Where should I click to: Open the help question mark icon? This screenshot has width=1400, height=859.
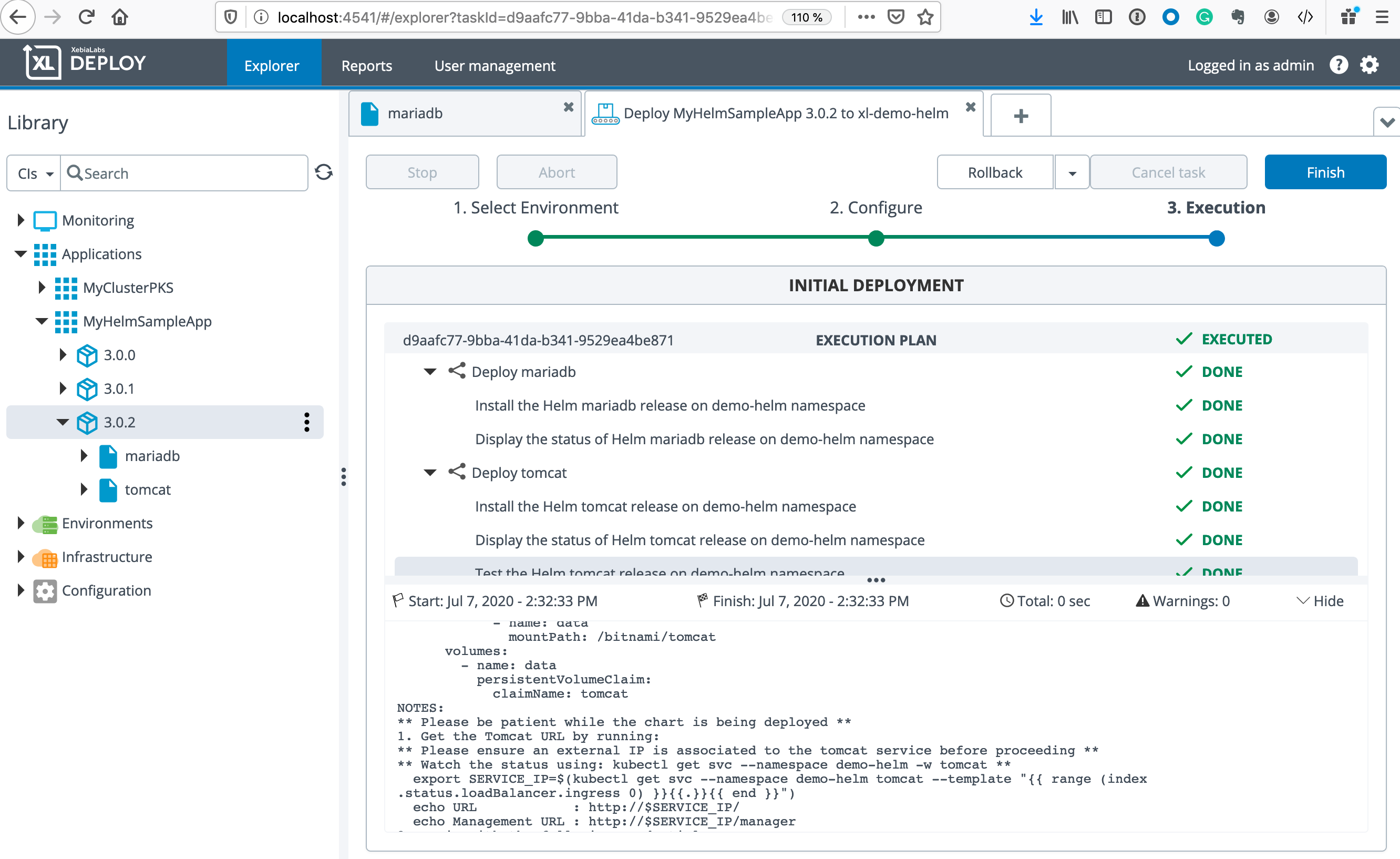coord(1338,65)
